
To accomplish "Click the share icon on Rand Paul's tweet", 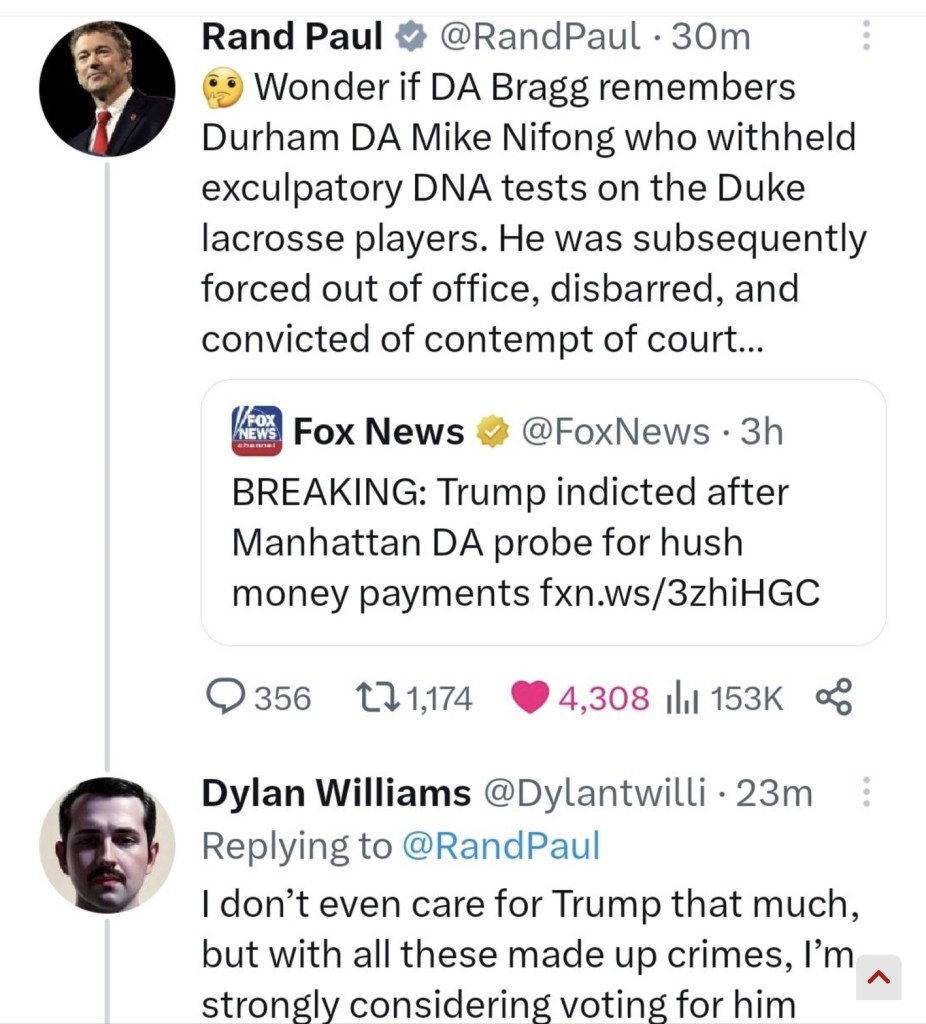I will [833, 697].
